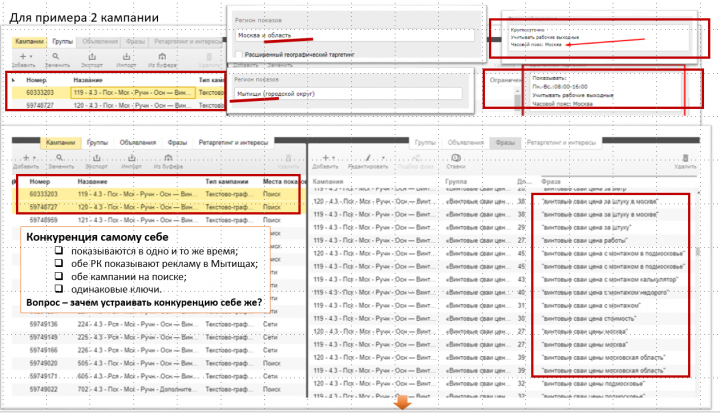This screenshot has width=720, height=413.
Task: Enable Расширенный географический таргетинг checkbox
Action: coord(238,54)
